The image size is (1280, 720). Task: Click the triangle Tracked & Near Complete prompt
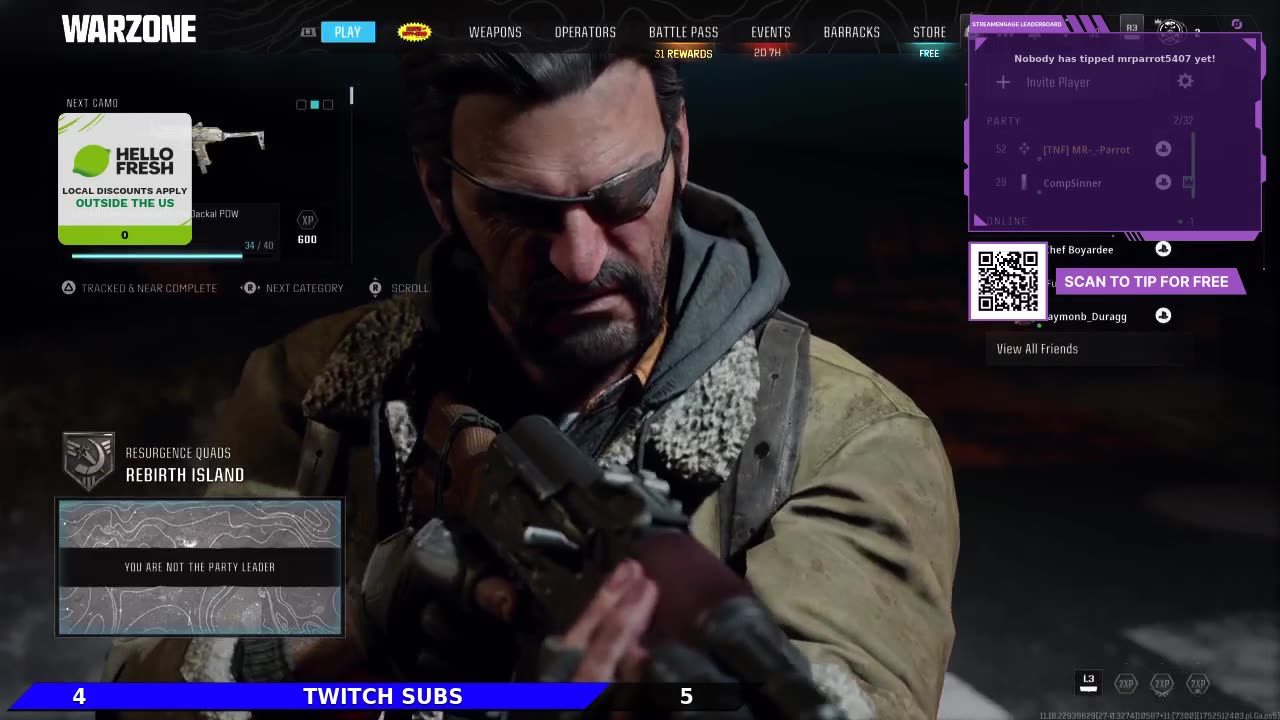[x=139, y=288]
